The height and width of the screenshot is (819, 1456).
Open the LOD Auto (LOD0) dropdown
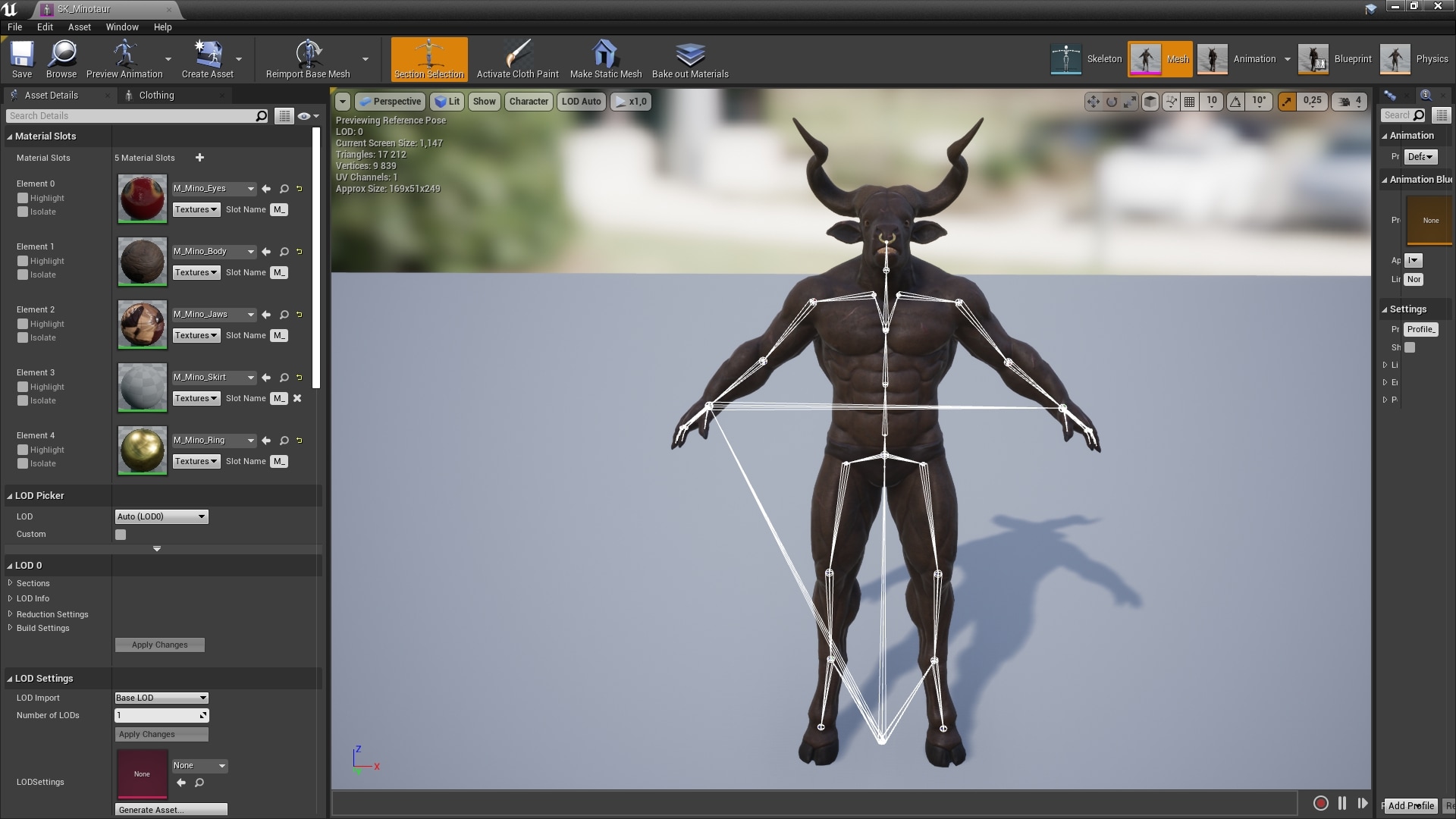click(161, 516)
